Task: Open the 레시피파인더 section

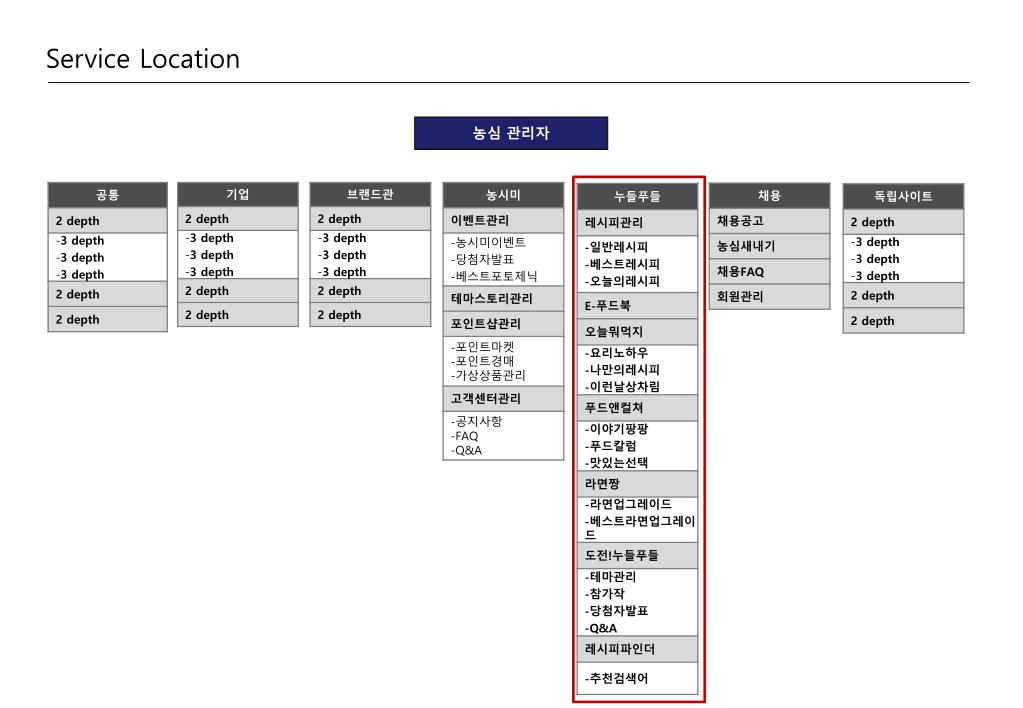Action: point(637,650)
